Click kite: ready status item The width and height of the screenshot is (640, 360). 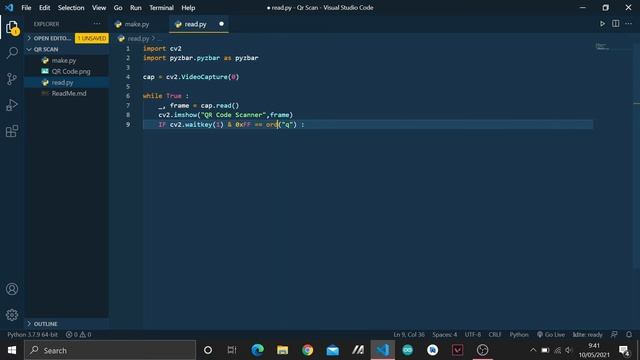point(588,334)
